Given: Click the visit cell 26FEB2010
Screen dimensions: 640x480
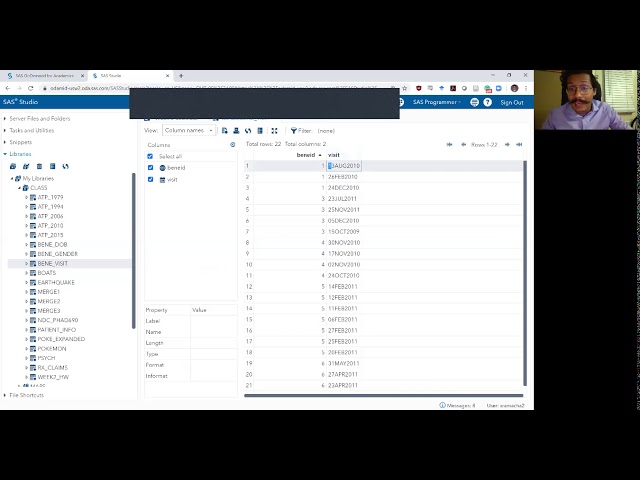Looking at the screenshot, I should [342, 177].
